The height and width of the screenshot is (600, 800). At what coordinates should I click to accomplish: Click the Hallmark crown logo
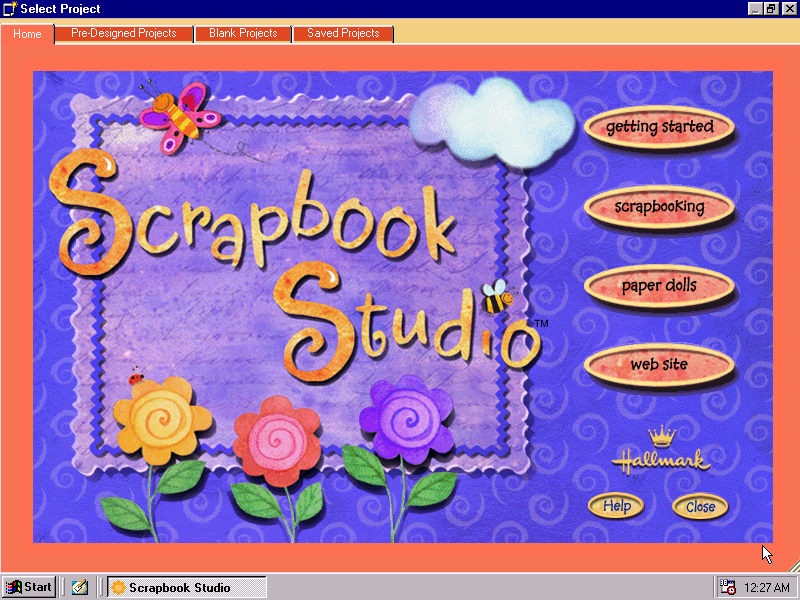[661, 451]
